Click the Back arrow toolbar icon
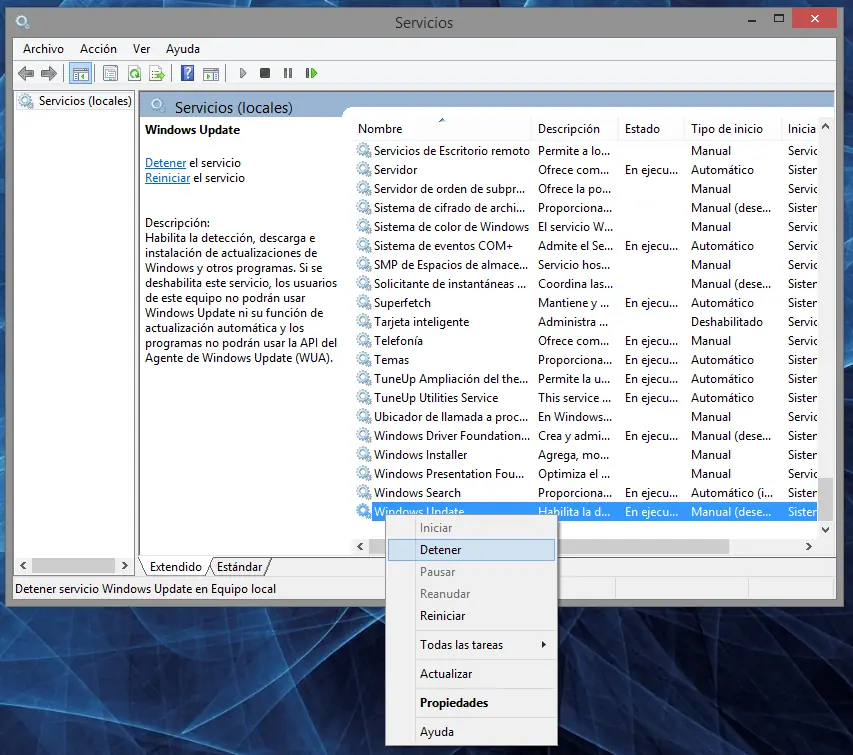This screenshot has height=755, width=853. pyautogui.click(x=26, y=73)
